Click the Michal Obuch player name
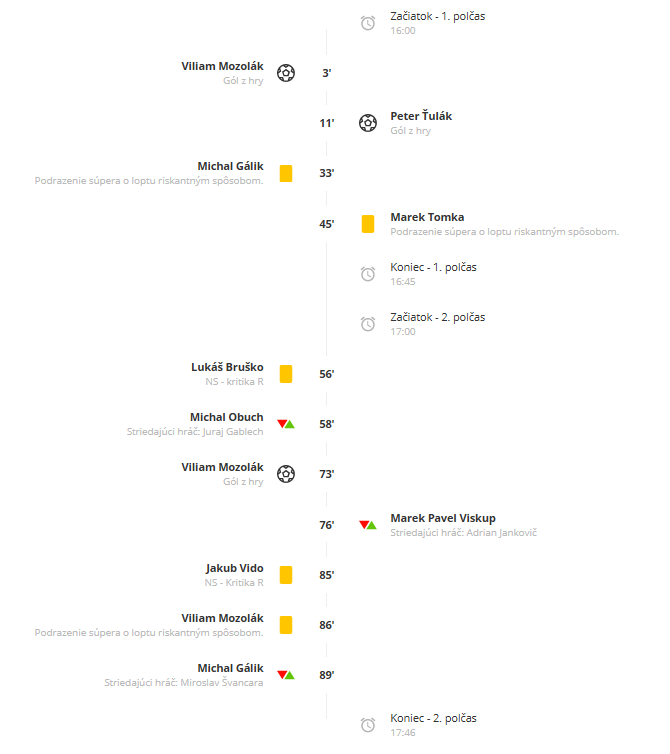Viewport: 670px width, 754px height. pos(227,417)
